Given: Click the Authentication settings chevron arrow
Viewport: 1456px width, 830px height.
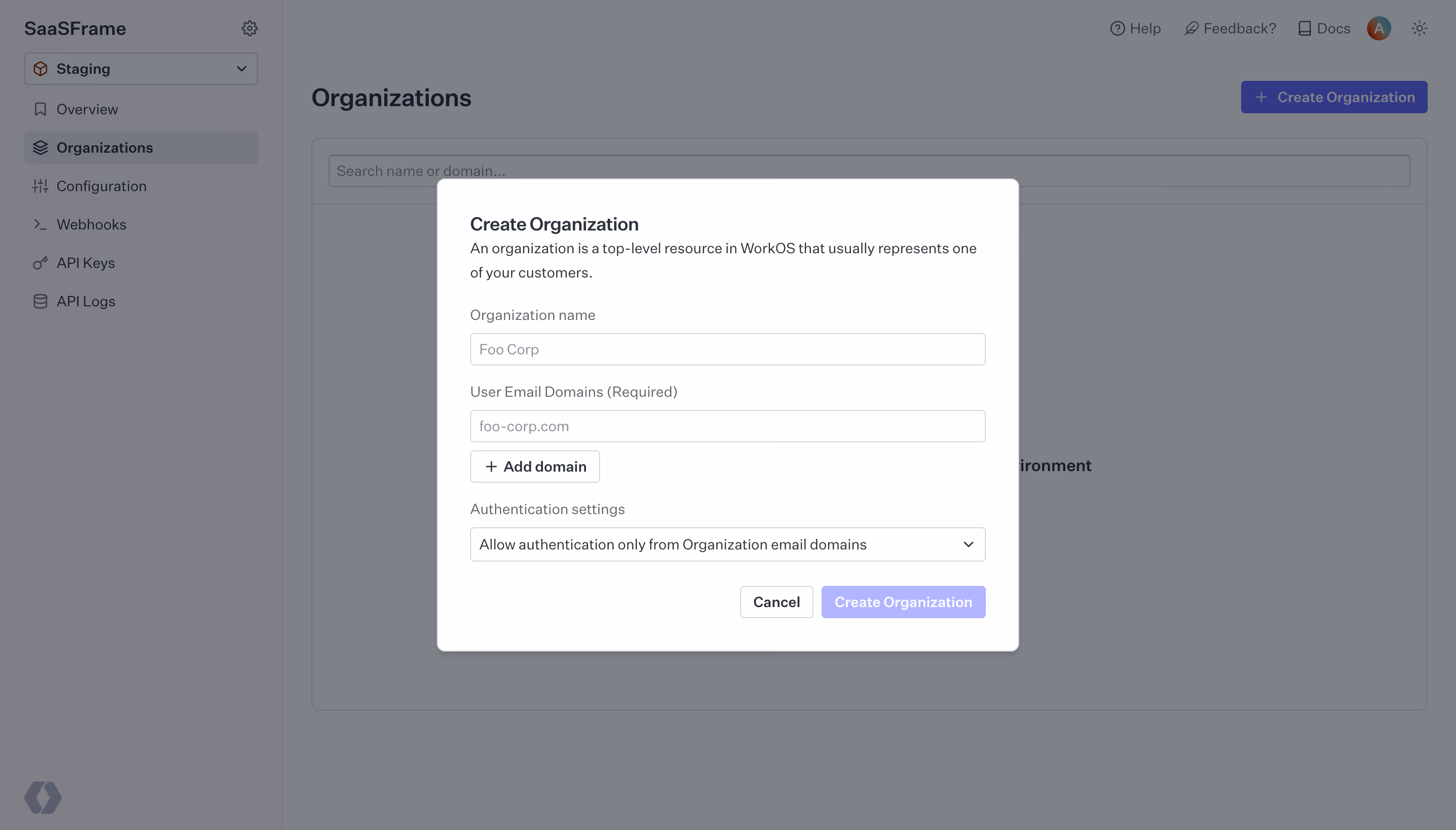Looking at the screenshot, I should coord(968,544).
